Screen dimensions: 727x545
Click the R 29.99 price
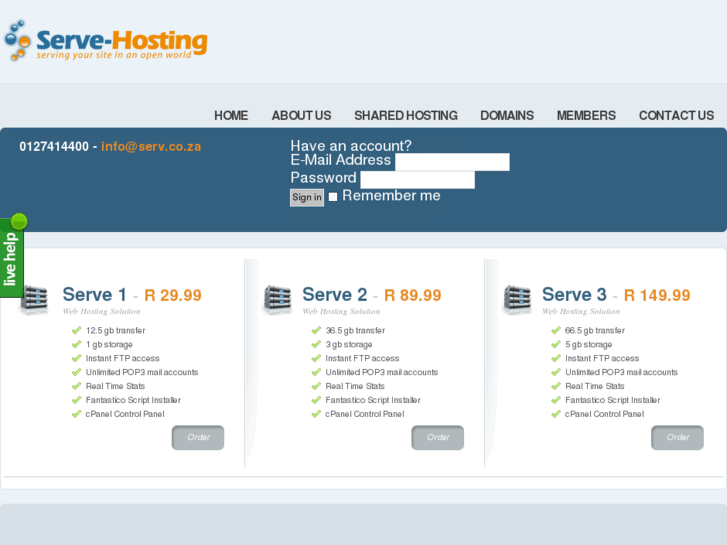173,295
